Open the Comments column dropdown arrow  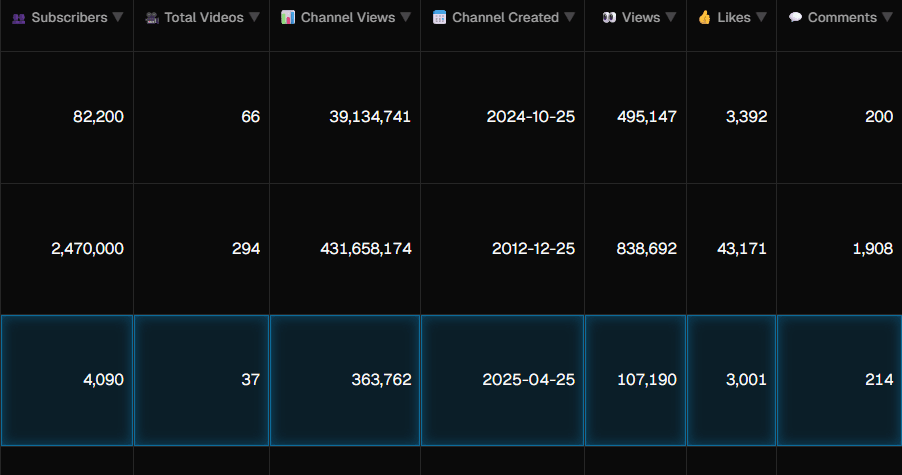click(x=888, y=17)
